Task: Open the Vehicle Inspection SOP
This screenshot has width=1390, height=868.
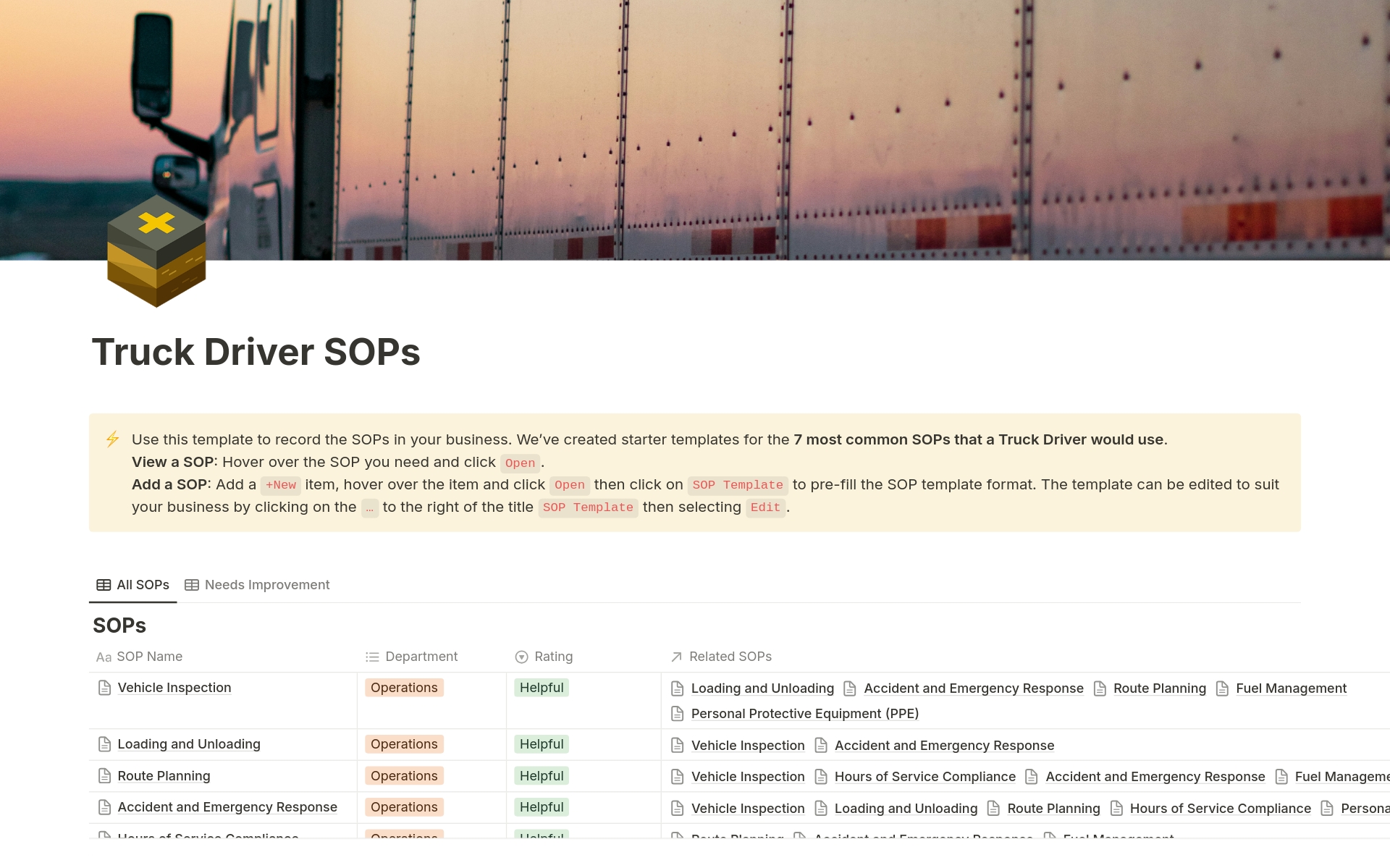Action: coord(174,688)
